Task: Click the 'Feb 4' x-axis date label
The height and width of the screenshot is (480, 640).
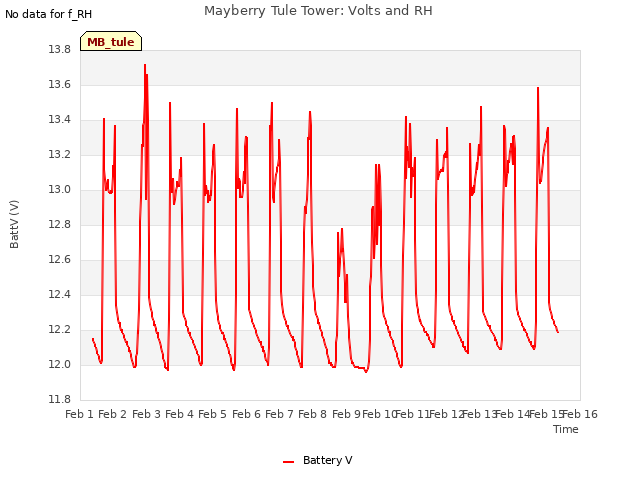Action: 180,414
